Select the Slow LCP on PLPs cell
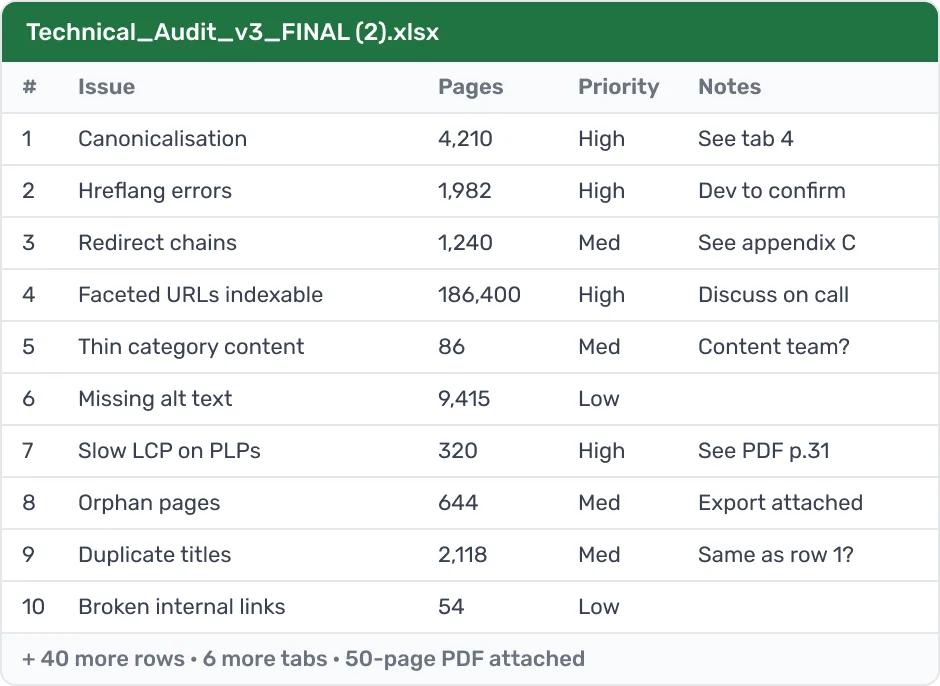Viewport: 940px width, 686px height. pyautogui.click(x=170, y=451)
